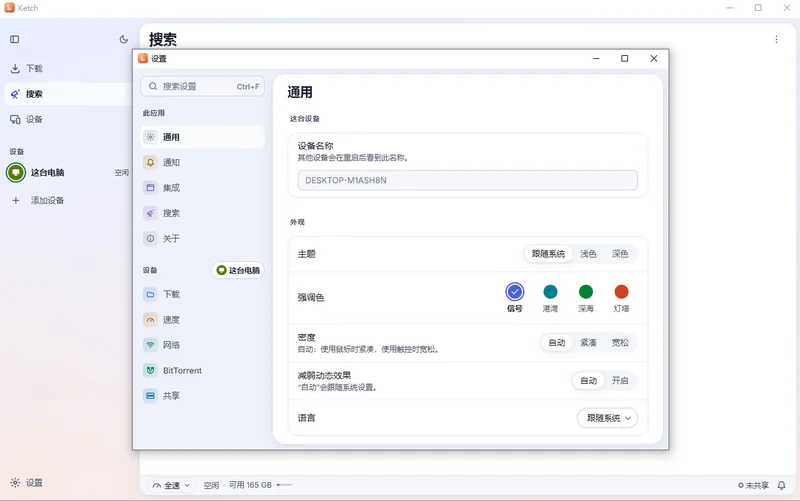This screenshot has width=800, height=501.
Task: Set theme to 跟随系统
Action: 548,254
